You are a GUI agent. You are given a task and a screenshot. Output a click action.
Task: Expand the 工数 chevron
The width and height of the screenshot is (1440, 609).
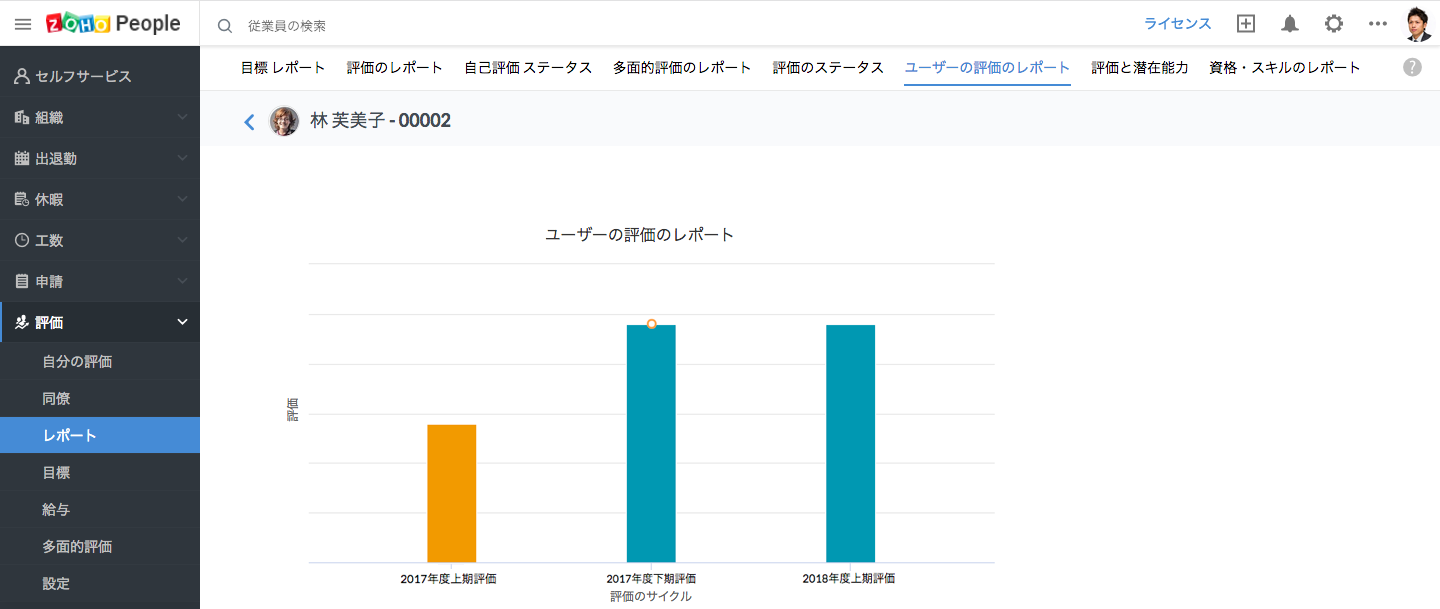(182, 240)
